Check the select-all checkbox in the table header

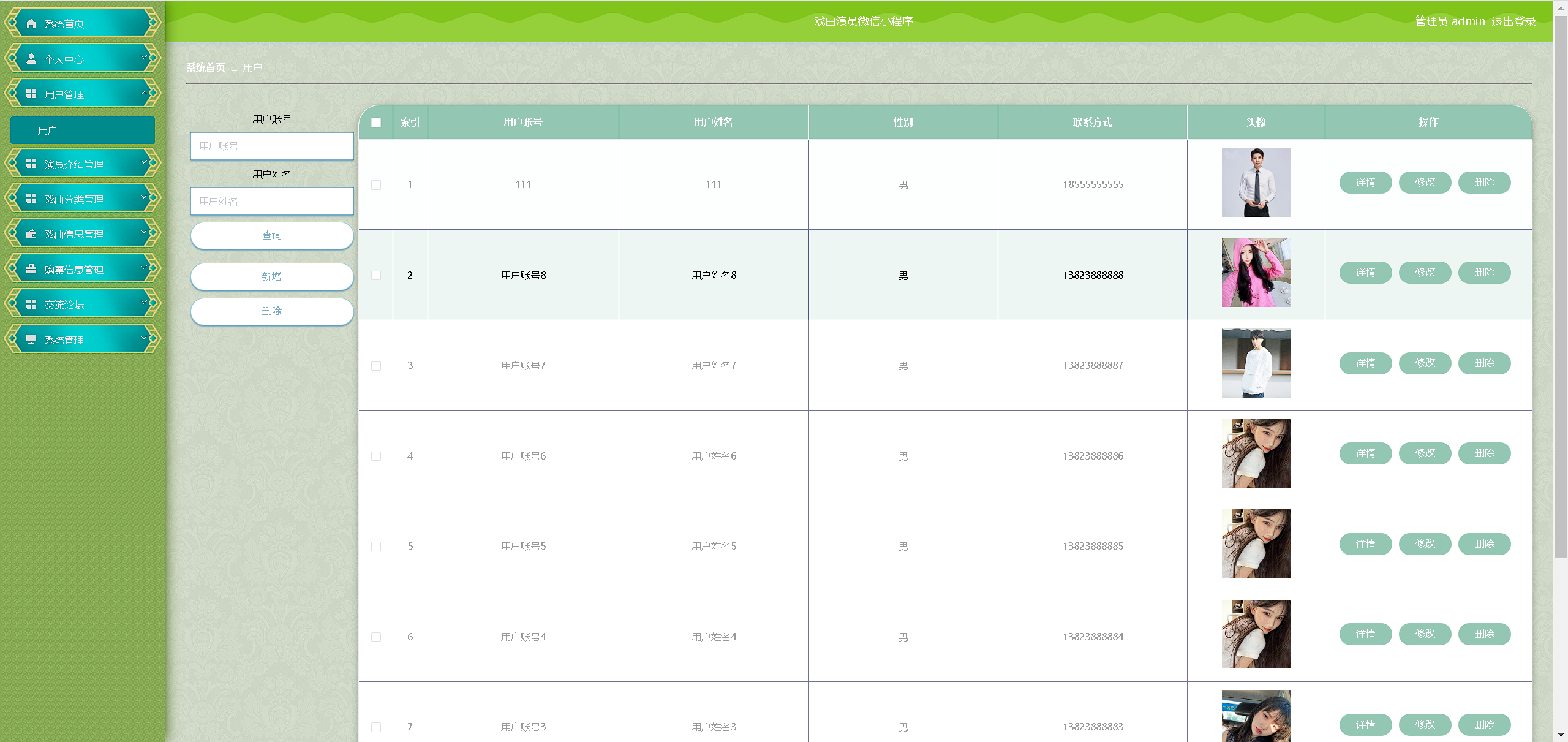point(376,123)
